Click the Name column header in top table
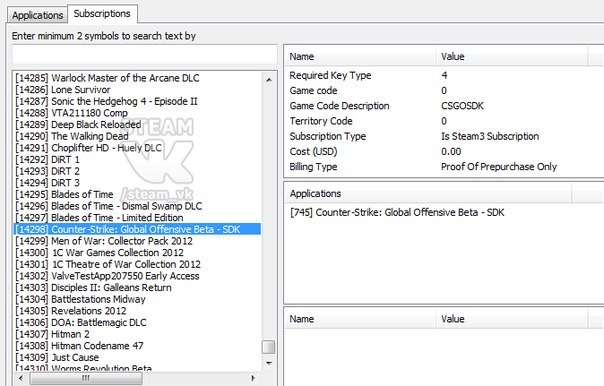Image resolution: width=604 pixels, height=386 pixels. click(x=360, y=57)
